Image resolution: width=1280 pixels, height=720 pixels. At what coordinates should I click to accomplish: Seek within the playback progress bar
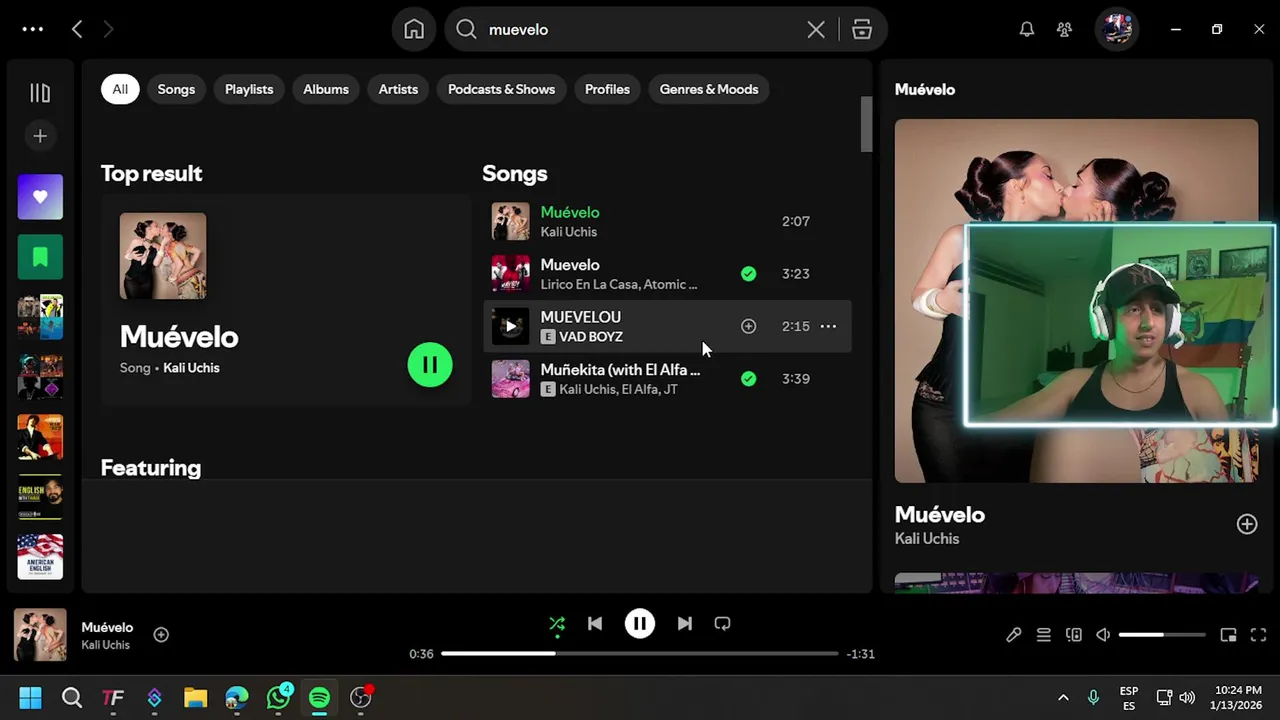(x=640, y=654)
